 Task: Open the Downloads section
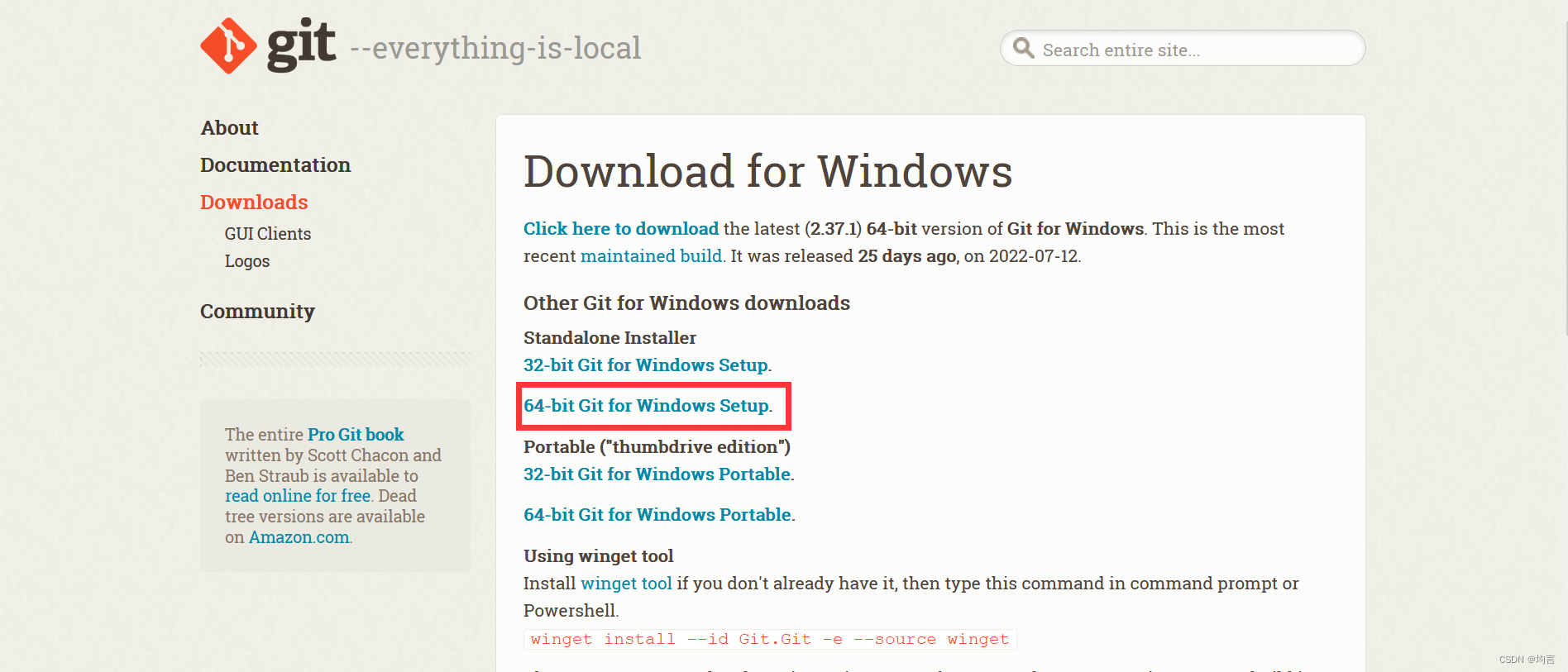coord(254,203)
